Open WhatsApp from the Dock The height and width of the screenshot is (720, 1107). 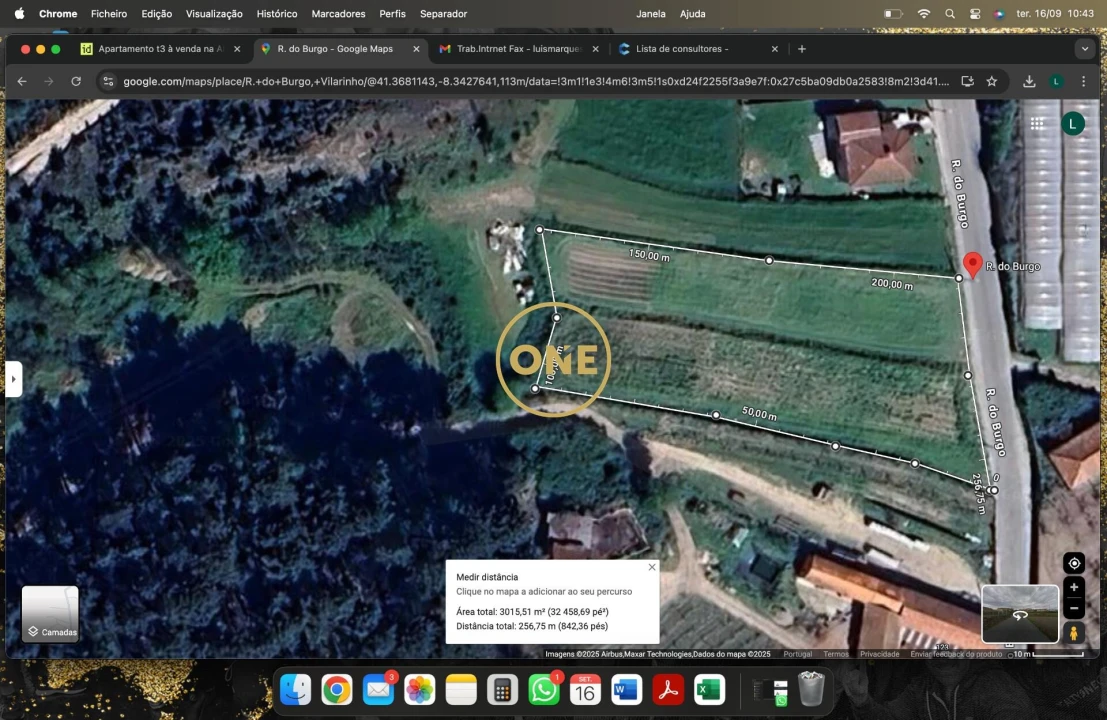543,689
